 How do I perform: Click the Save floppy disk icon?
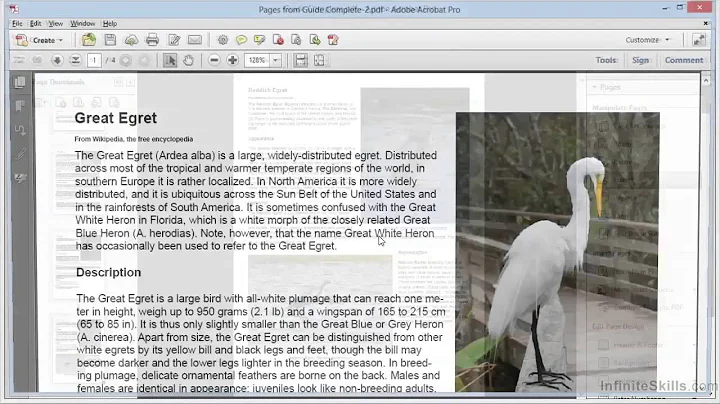coord(110,40)
